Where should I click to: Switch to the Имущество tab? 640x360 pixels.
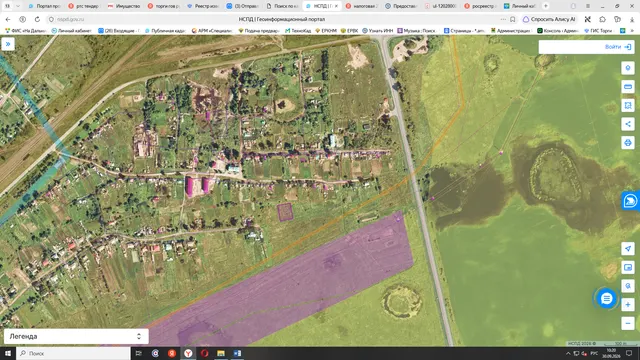124,6
